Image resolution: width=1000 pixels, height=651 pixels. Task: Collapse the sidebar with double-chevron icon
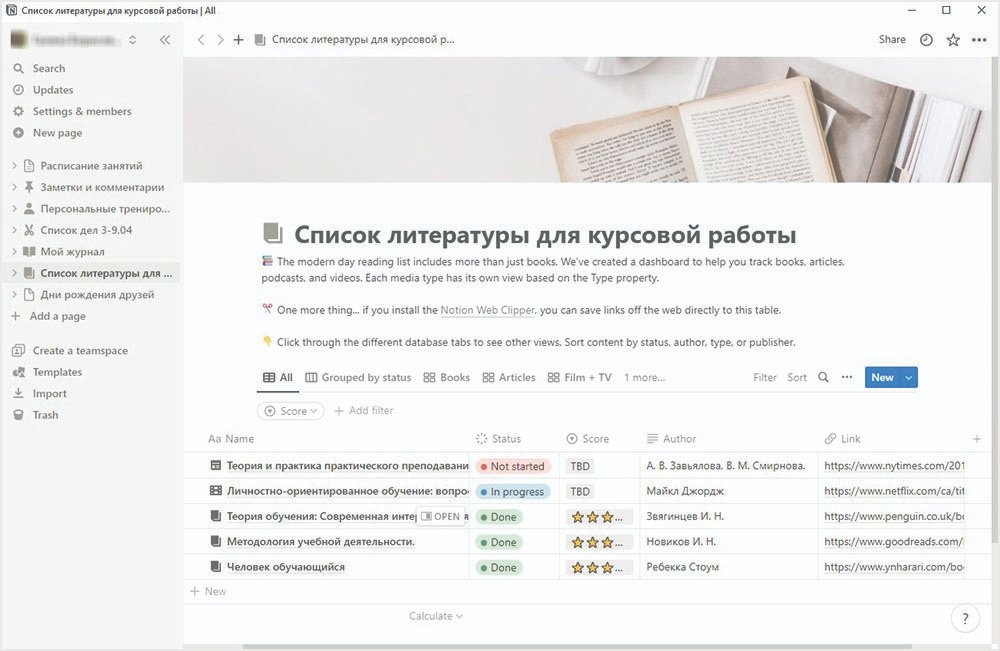(x=165, y=40)
